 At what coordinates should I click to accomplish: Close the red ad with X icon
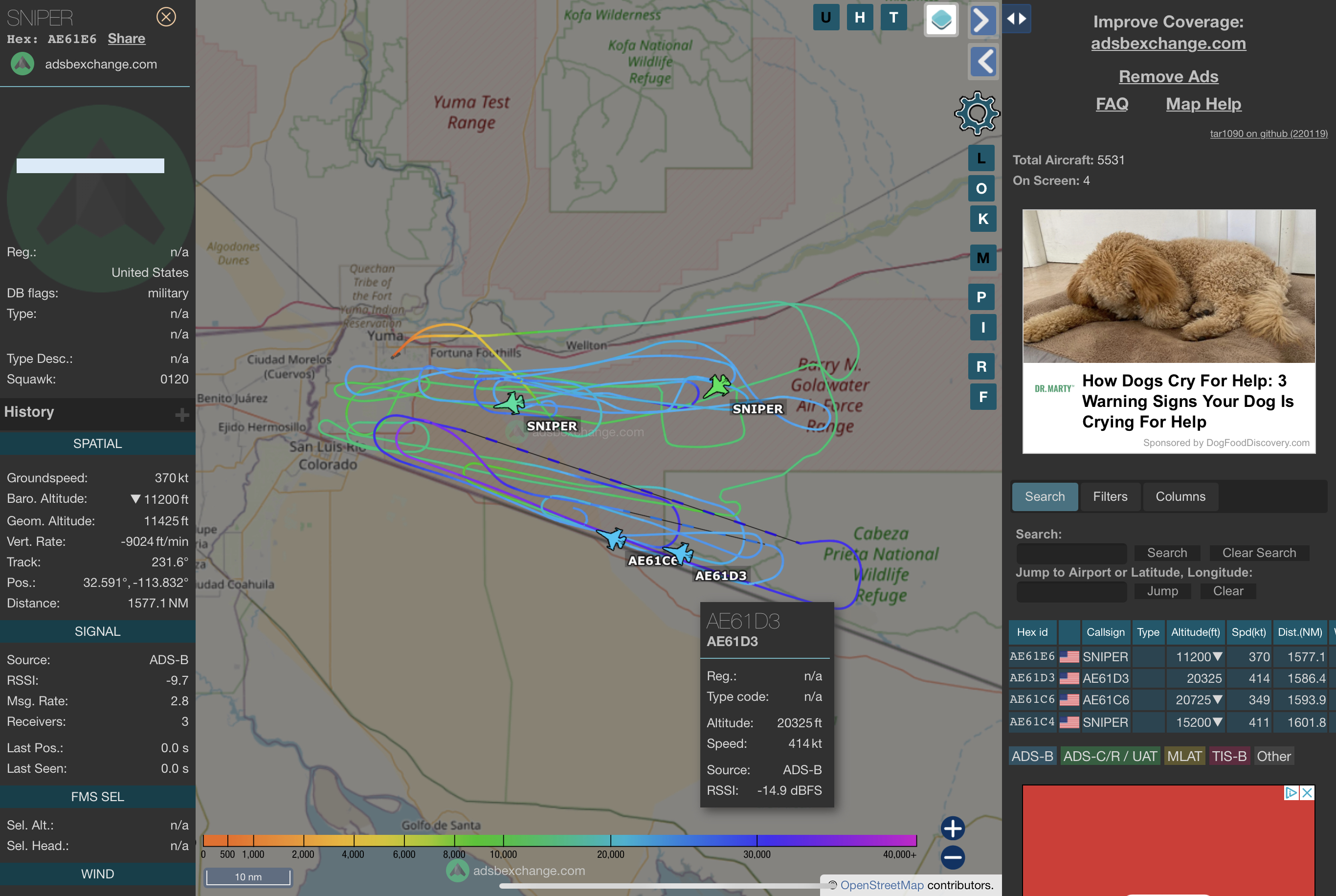click(x=1307, y=793)
